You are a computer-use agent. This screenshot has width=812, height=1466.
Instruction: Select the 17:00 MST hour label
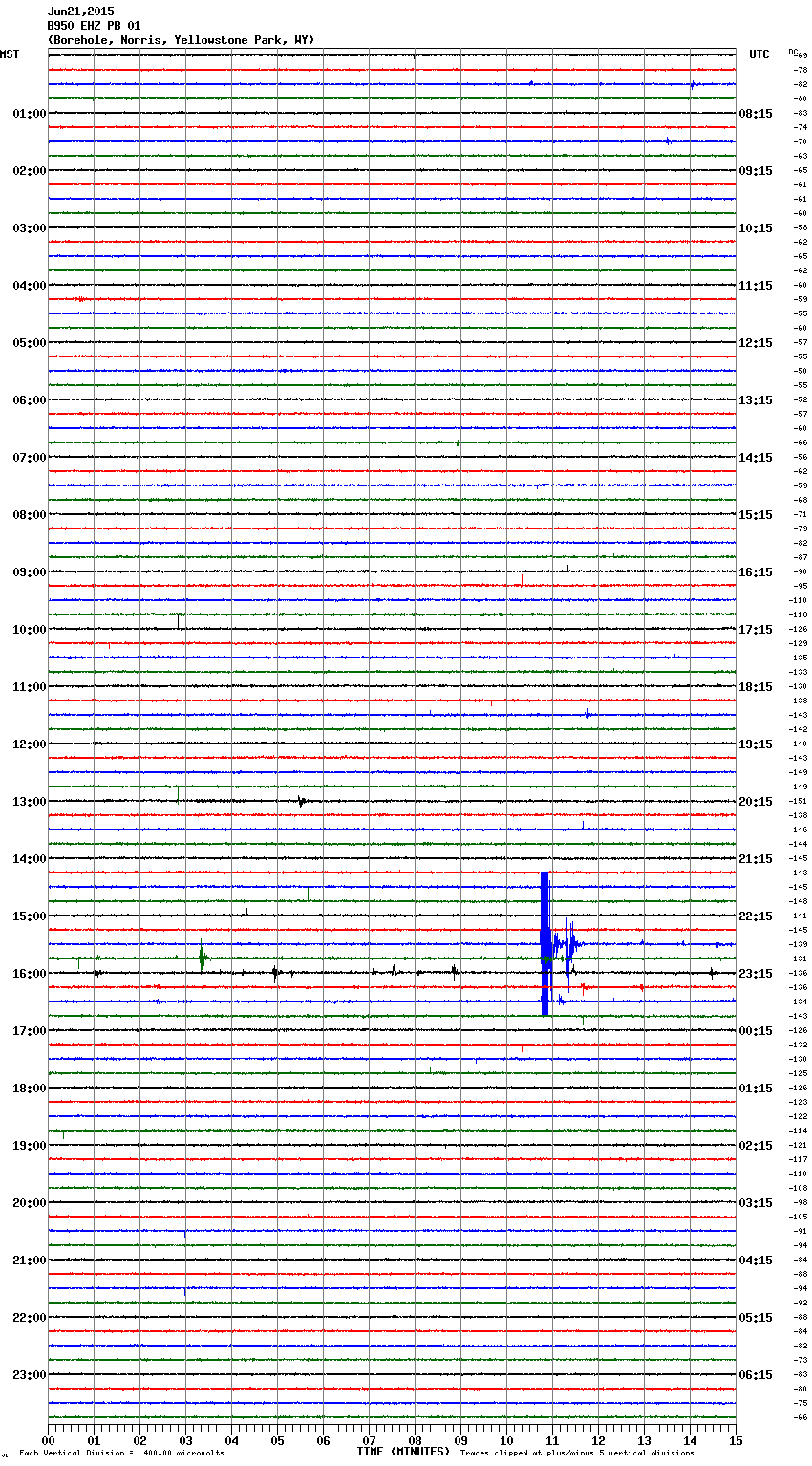pos(30,1031)
